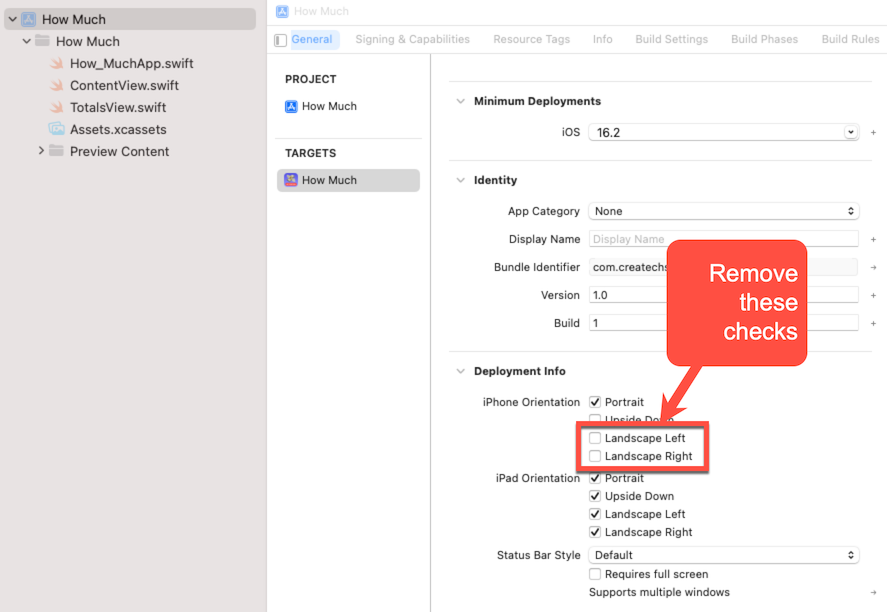
Task: Expand the Preview Content folder disclosure arrow
Action: tap(41, 150)
